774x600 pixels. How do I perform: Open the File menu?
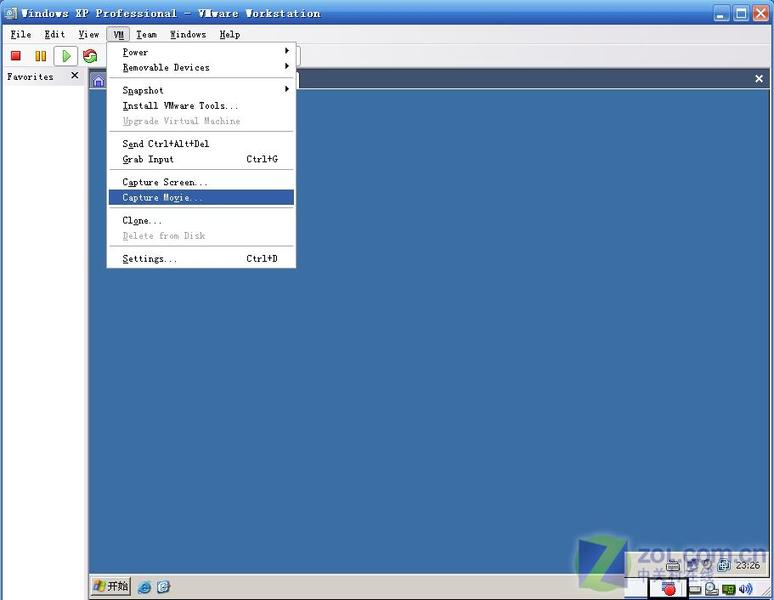21,34
